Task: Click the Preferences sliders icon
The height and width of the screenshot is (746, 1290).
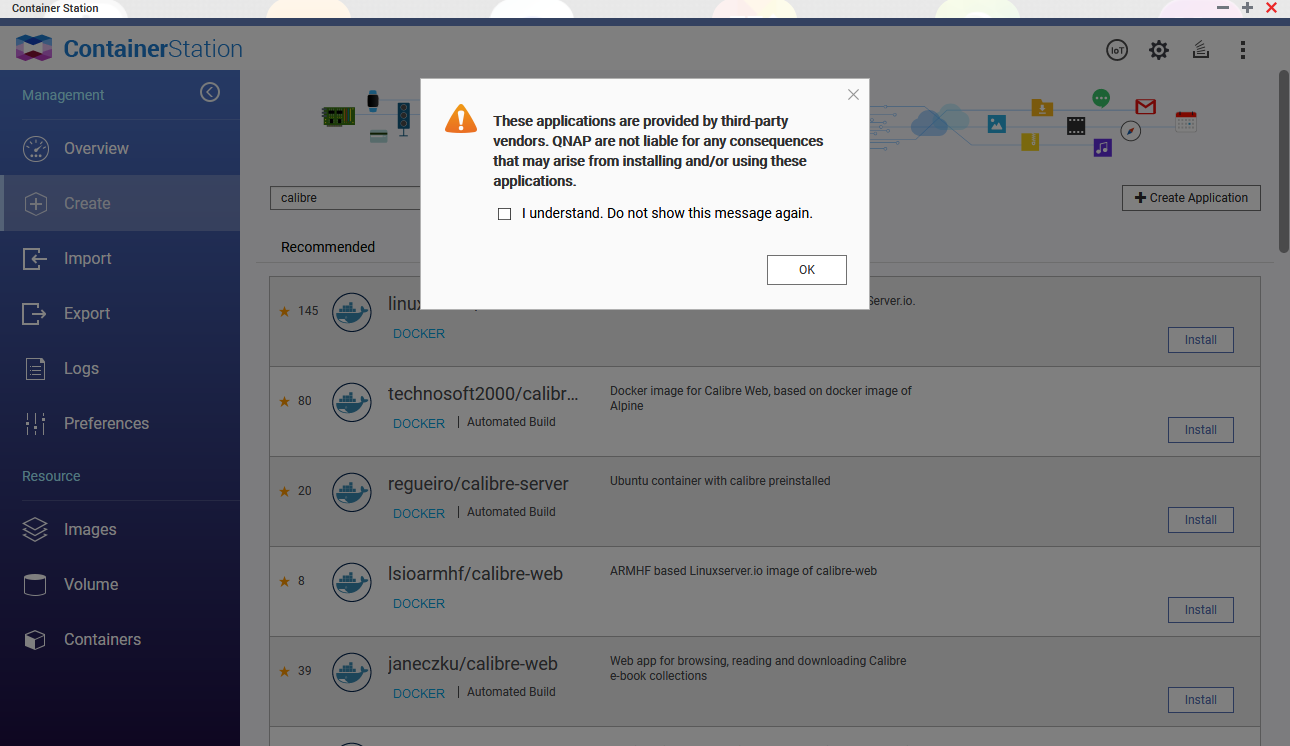Action: 35,423
